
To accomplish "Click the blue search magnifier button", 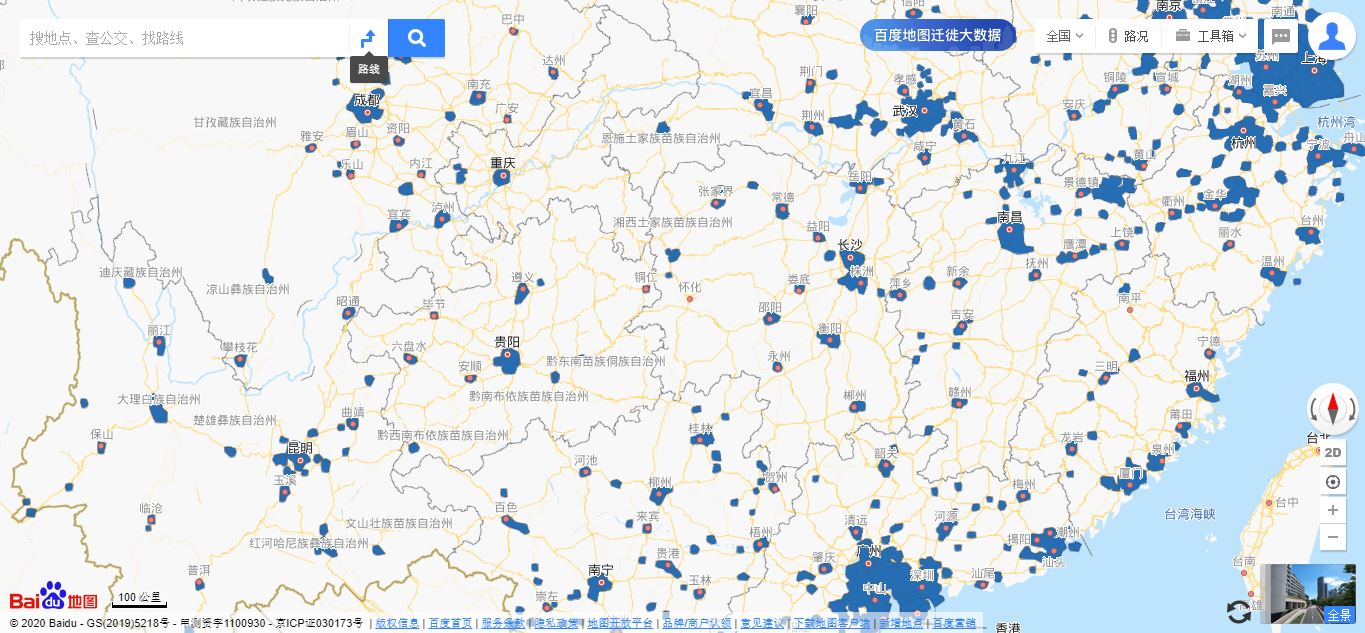I will point(416,39).
